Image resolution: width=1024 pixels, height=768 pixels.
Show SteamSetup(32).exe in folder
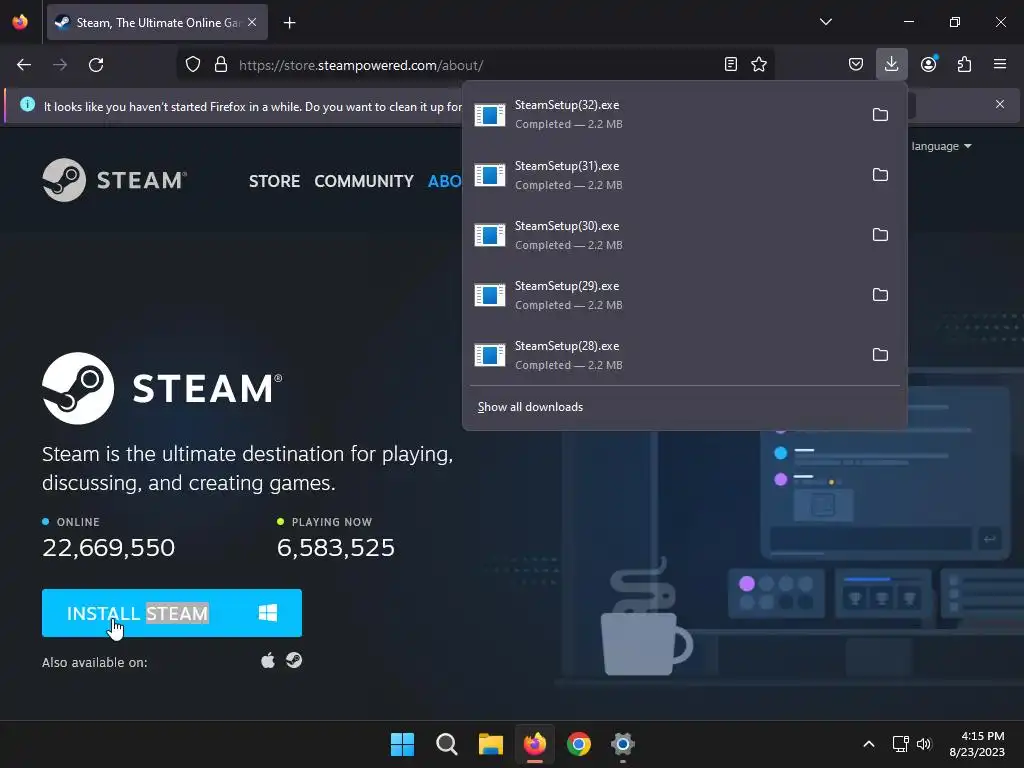pyautogui.click(x=880, y=115)
